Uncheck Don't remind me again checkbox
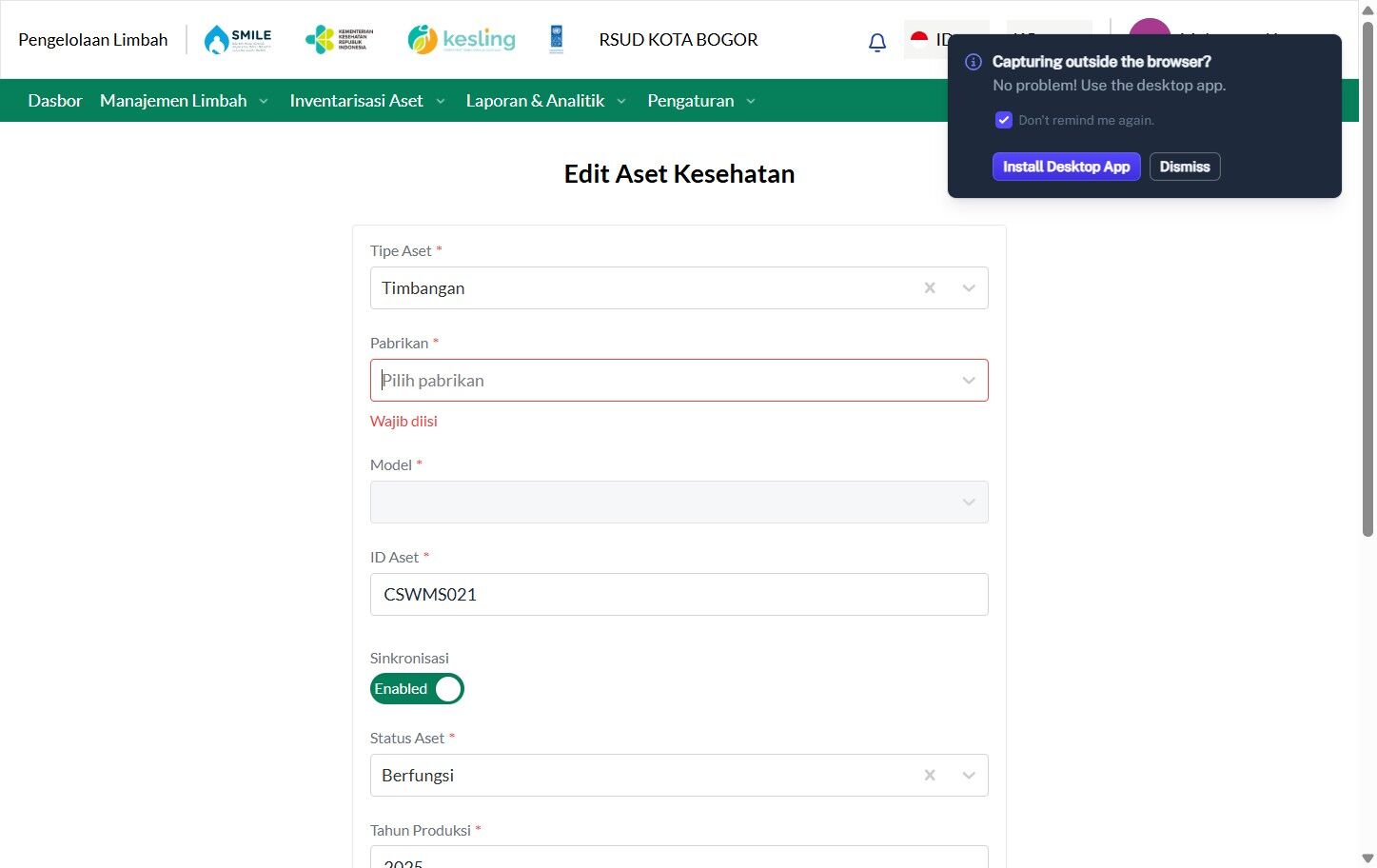Viewport: 1377px width, 868px height. click(1003, 120)
